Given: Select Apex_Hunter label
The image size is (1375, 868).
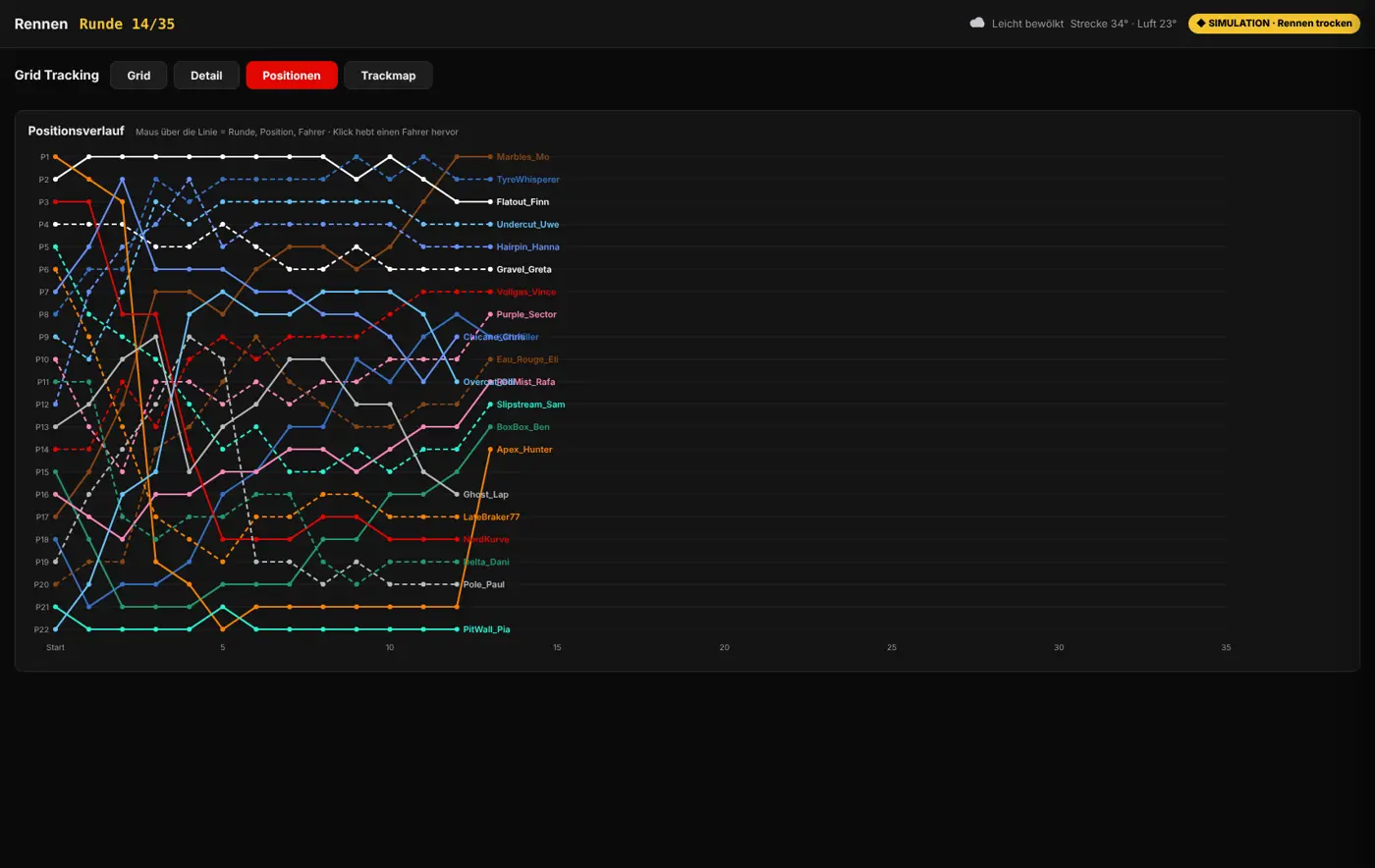Looking at the screenshot, I should [x=524, y=450].
